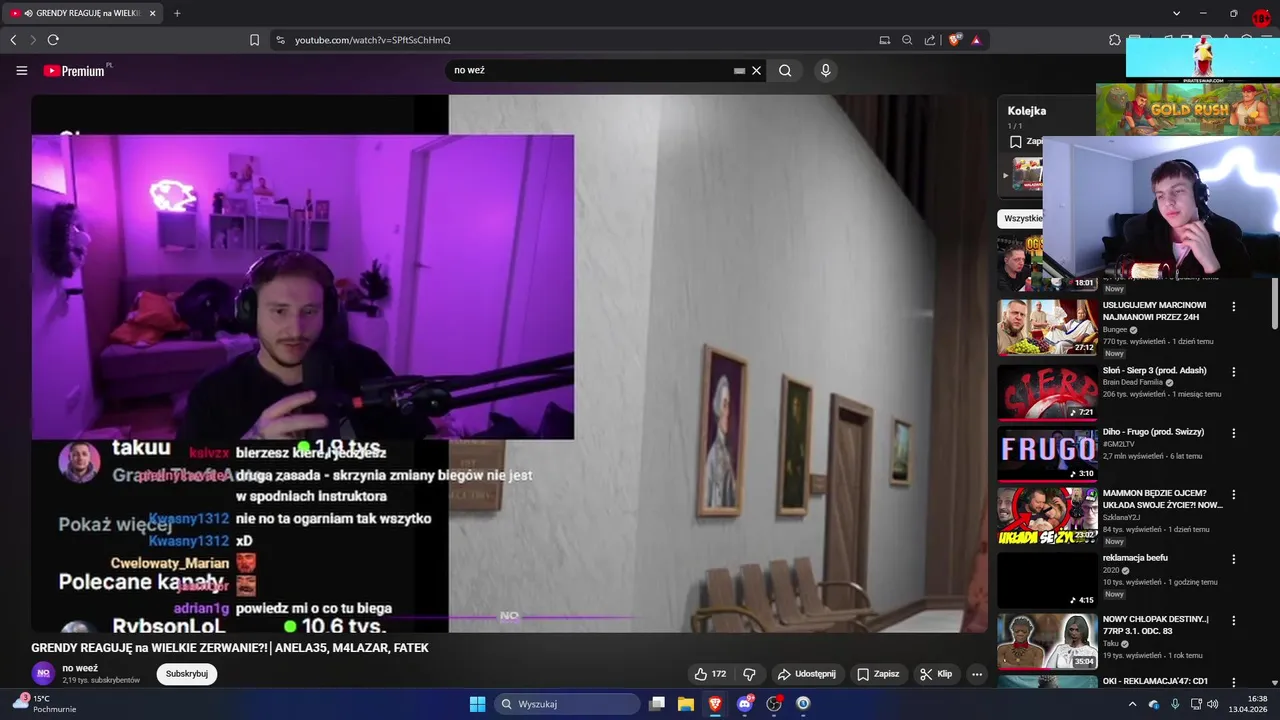
Task: Open the Windows Start menu
Action: click(x=477, y=704)
